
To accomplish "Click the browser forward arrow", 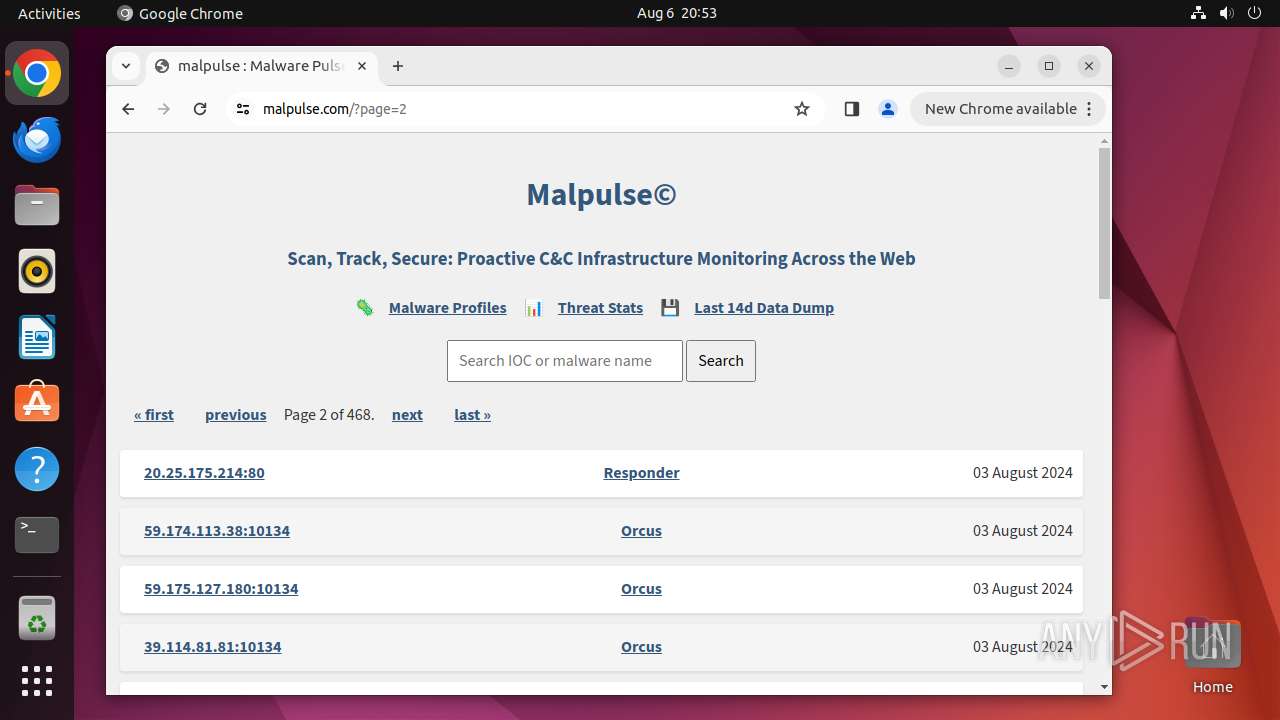I will point(164,109).
